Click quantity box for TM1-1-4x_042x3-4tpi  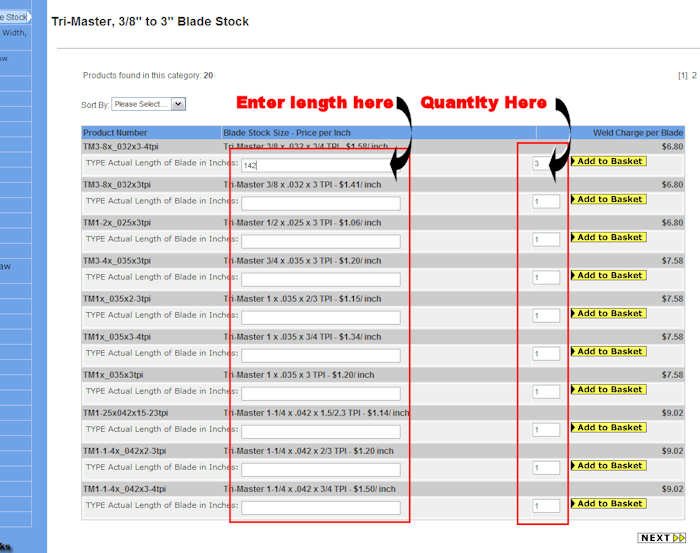546,506
